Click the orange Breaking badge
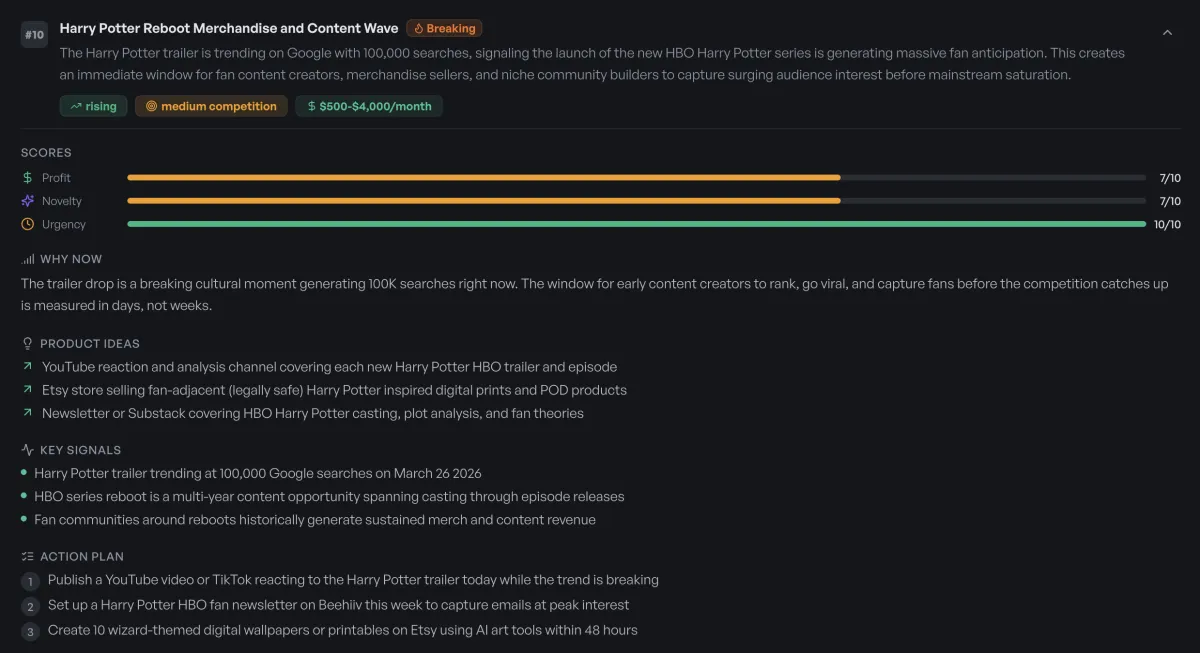This screenshot has height=653, width=1200. [x=445, y=29]
